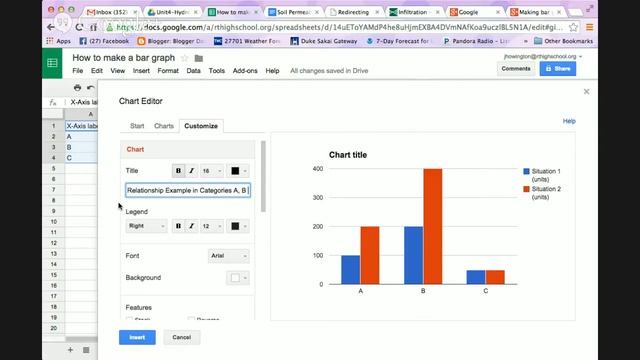The height and width of the screenshot is (360, 640).
Task: Open the Font 'Arial' dropdown
Action: point(229,256)
